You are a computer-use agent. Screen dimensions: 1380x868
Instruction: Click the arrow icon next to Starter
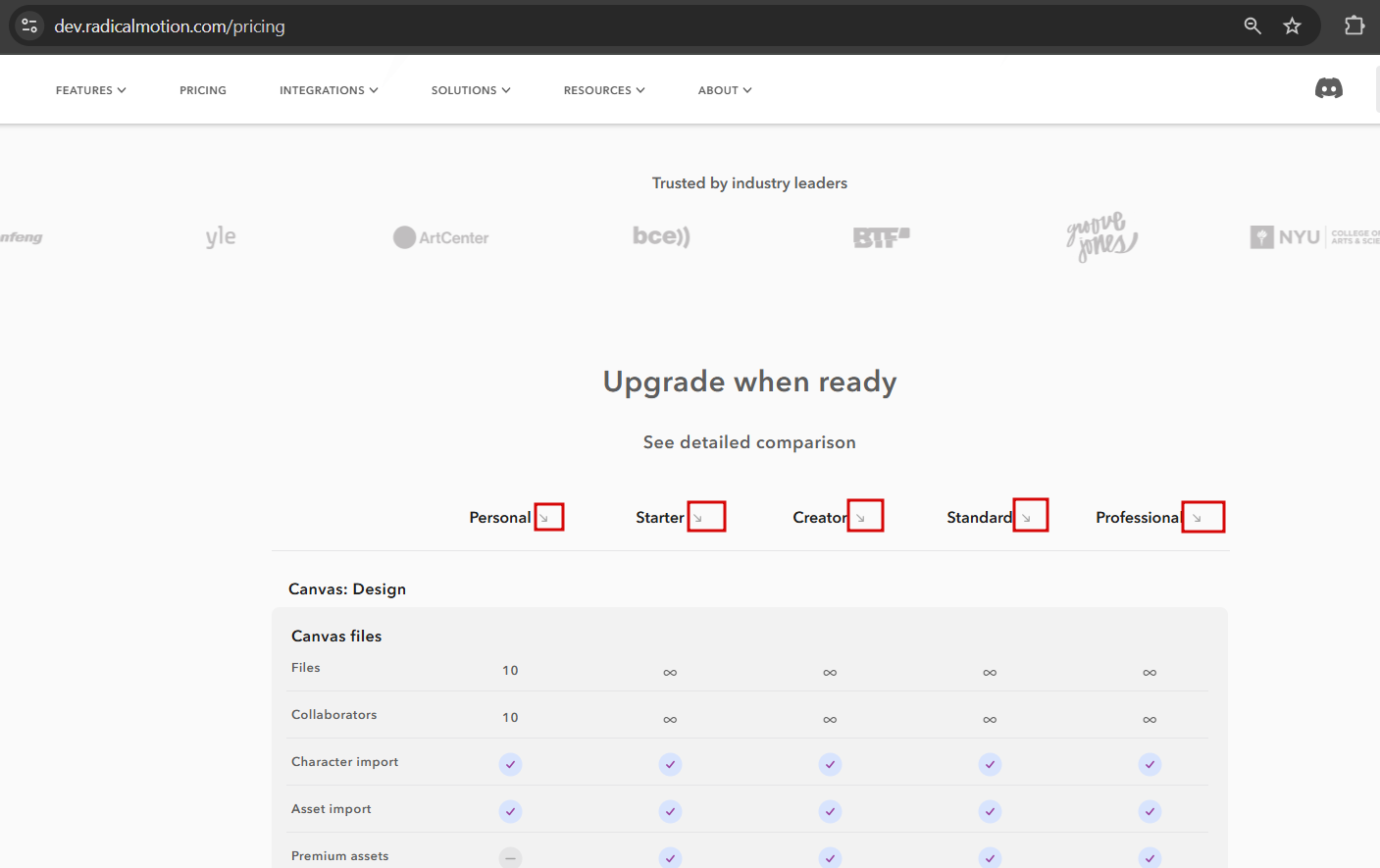tap(698, 518)
